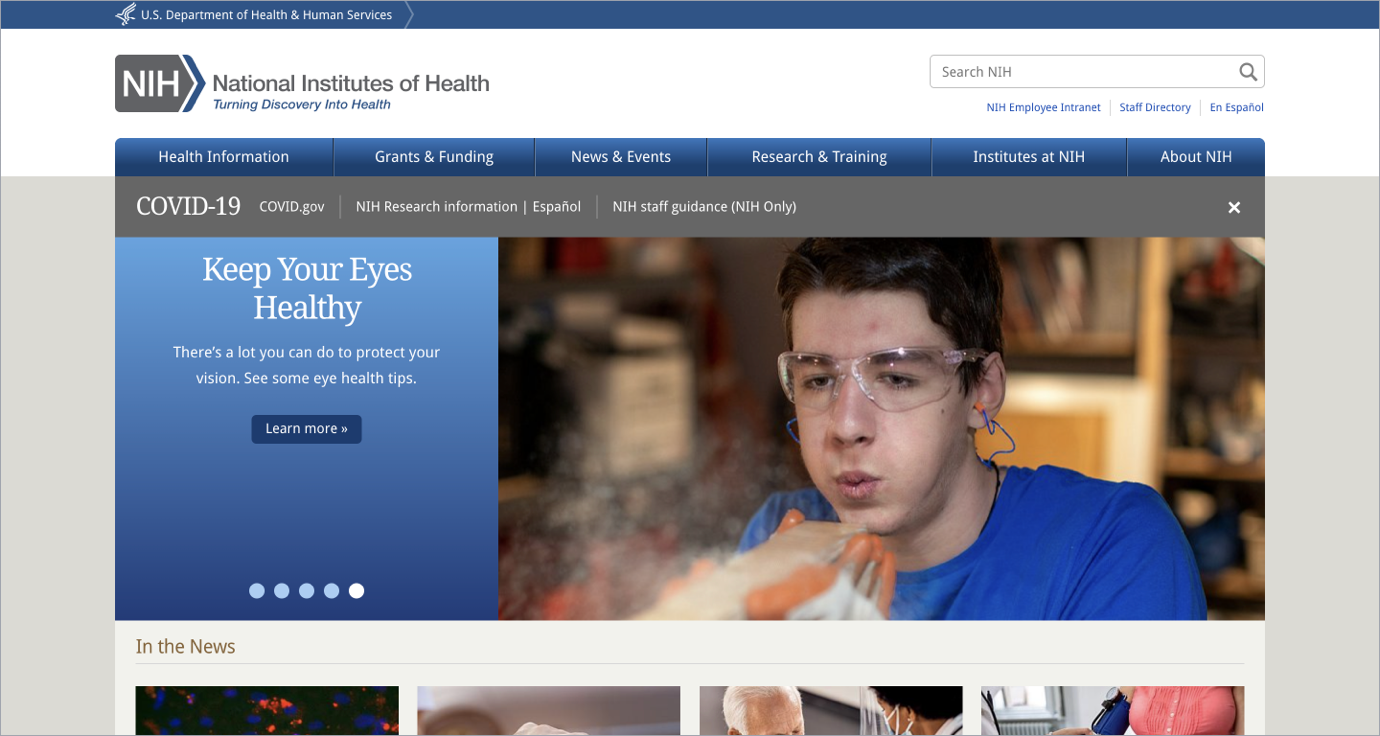Viewport: 1380px width, 736px height.
Task: Open the Health Information menu
Action: [x=224, y=157]
